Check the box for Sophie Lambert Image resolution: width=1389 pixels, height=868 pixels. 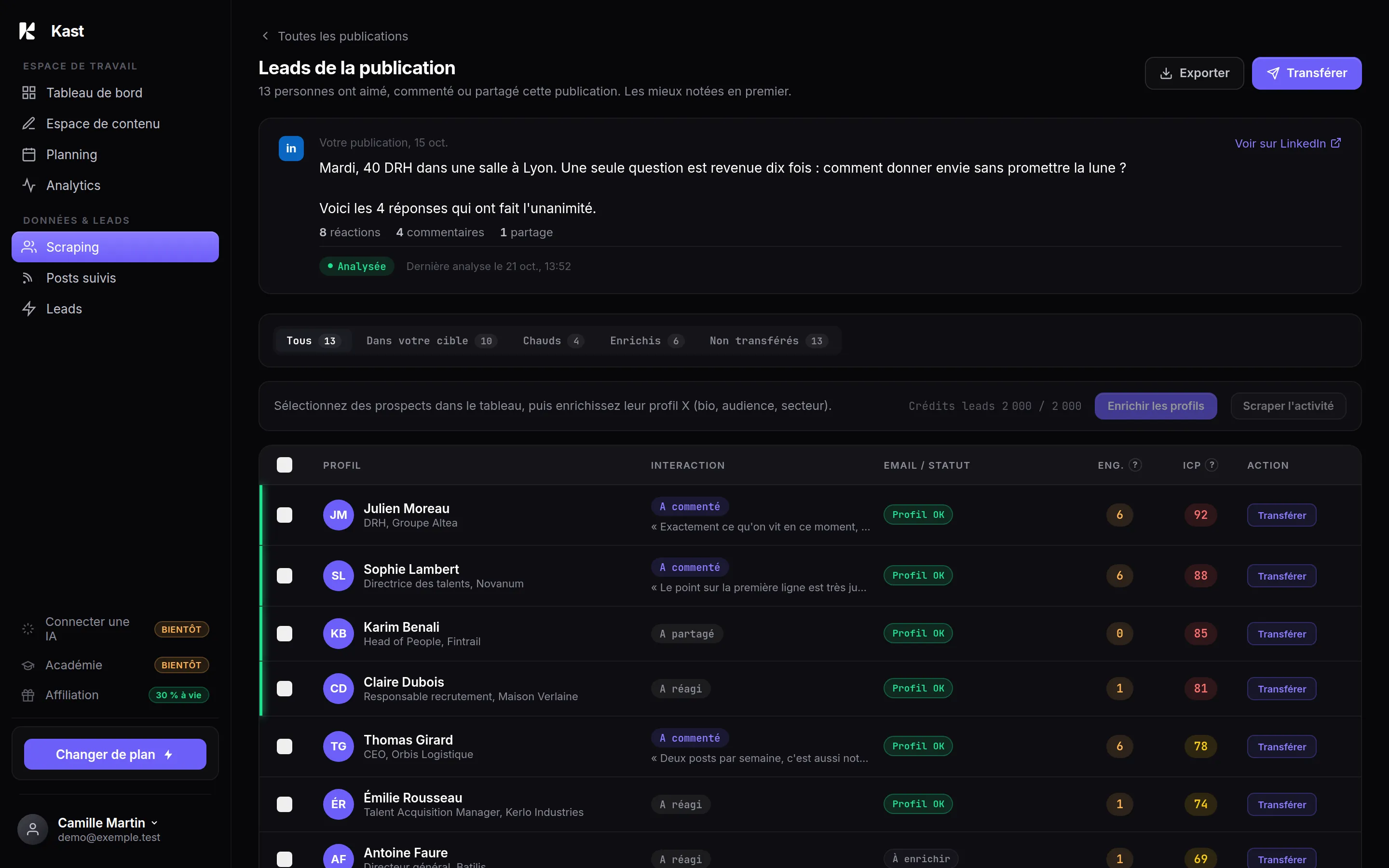click(x=285, y=576)
